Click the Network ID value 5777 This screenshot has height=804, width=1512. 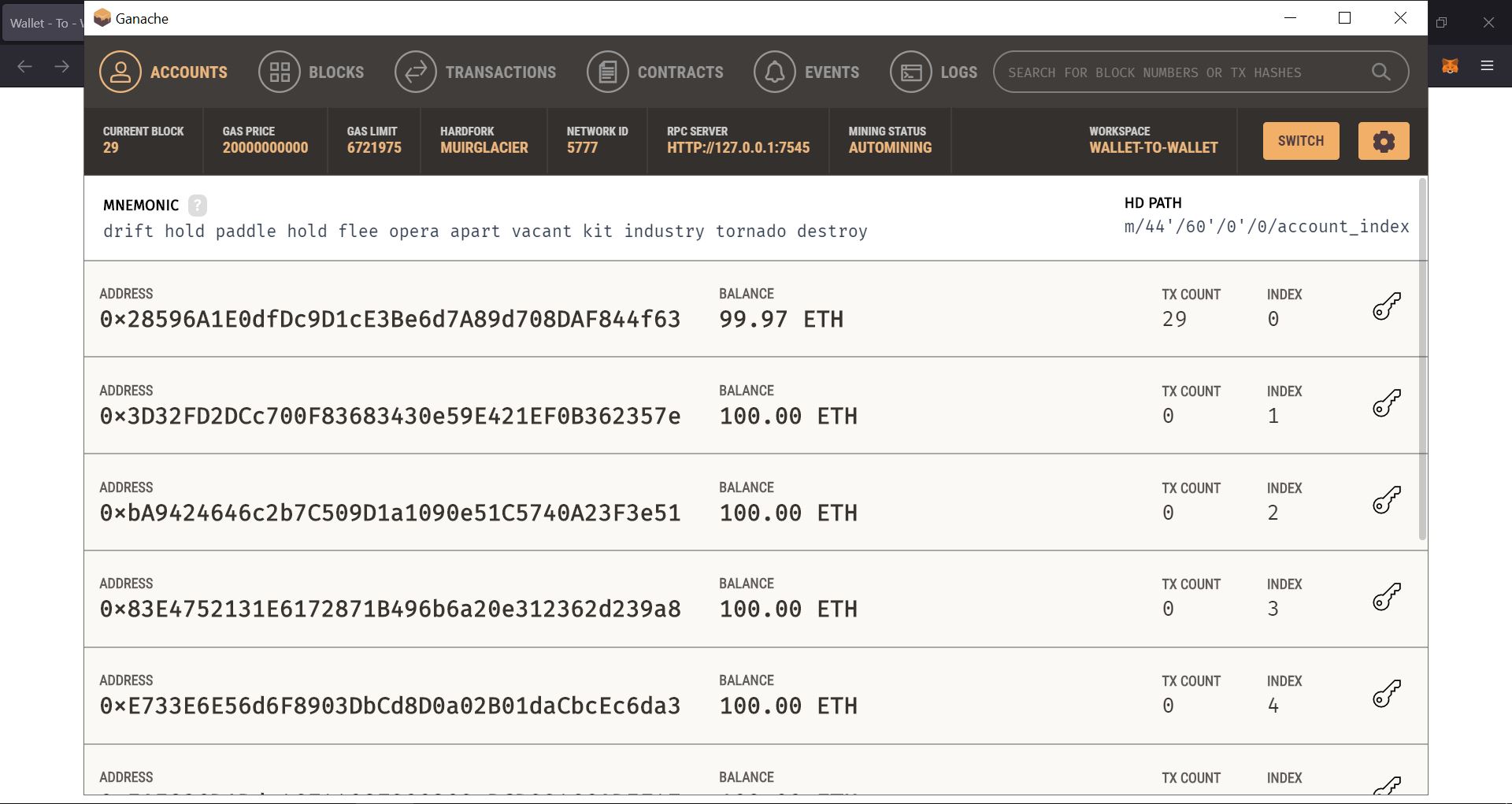click(582, 147)
